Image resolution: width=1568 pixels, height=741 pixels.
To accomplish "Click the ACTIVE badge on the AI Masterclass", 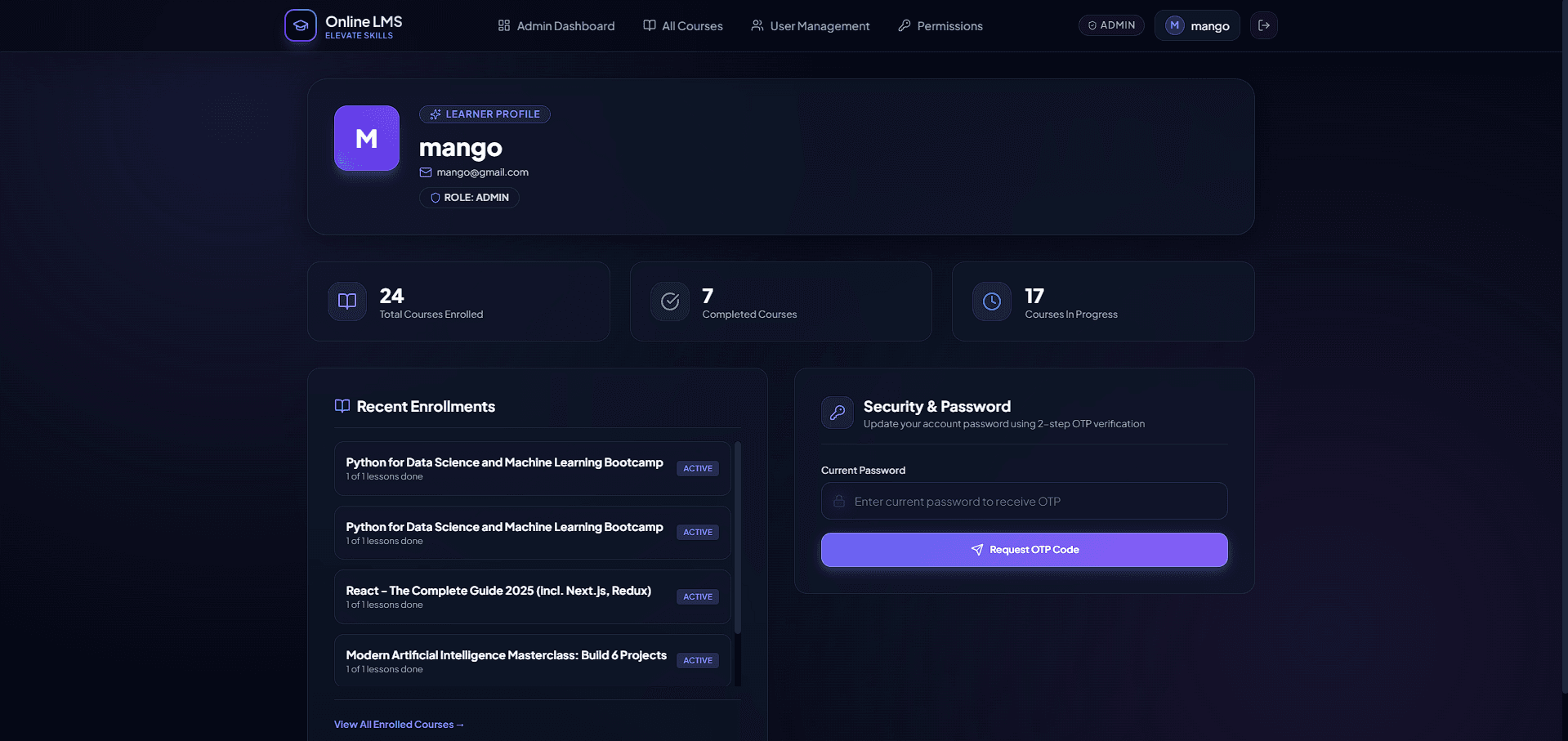I will pyautogui.click(x=698, y=660).
